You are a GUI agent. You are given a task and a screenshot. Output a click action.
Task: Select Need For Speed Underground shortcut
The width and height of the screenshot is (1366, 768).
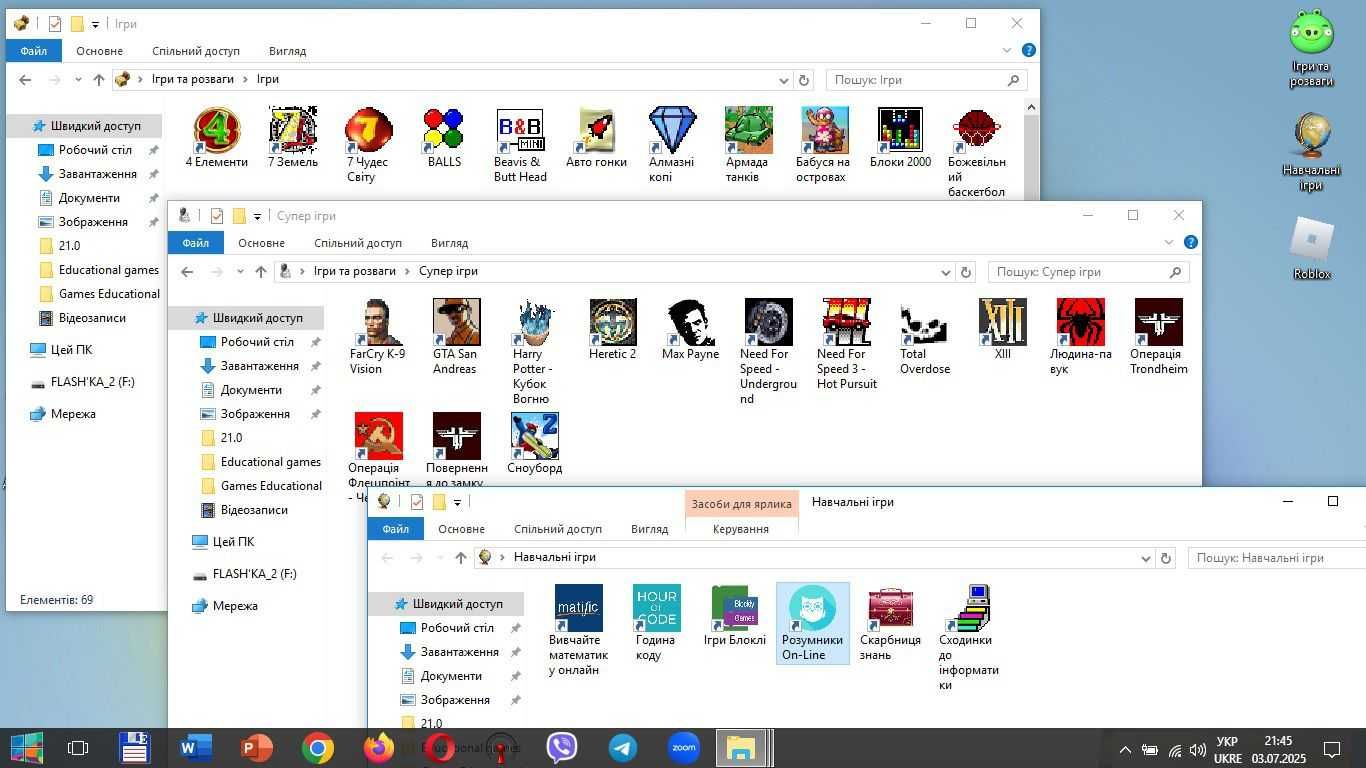[768, 352]
